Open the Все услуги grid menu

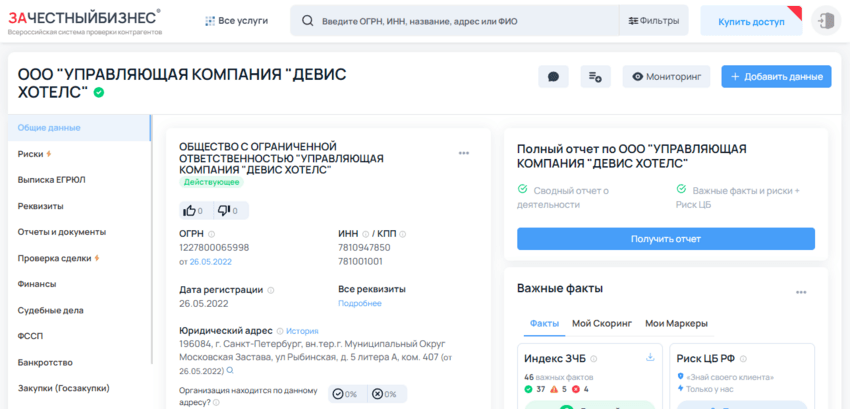tap(236, 21)
